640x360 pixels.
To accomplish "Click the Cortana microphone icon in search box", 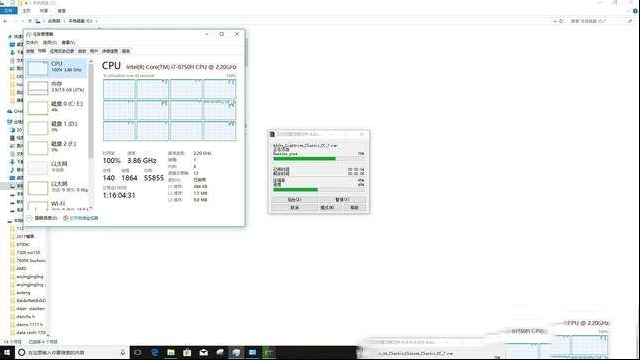I will tap(122, 352).
